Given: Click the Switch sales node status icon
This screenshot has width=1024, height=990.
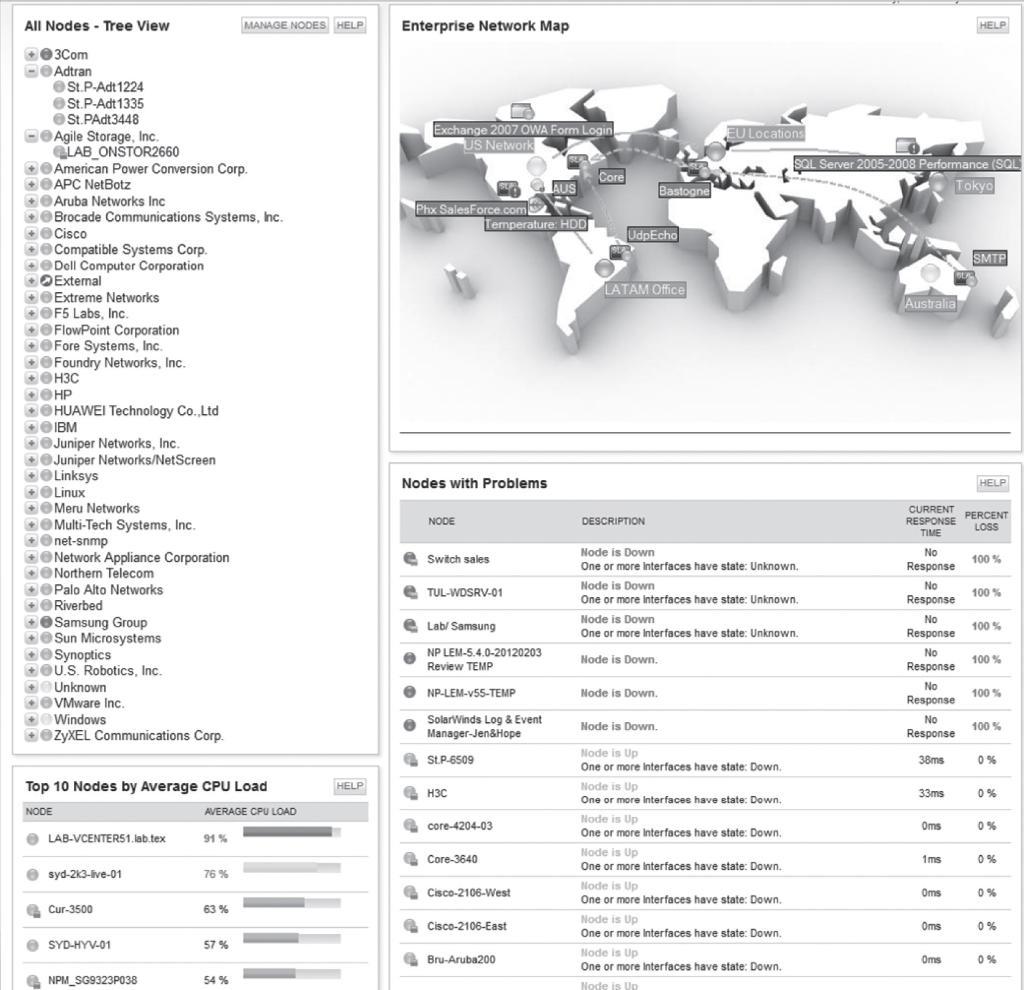Looking at the screenshot, I should 410,559.
